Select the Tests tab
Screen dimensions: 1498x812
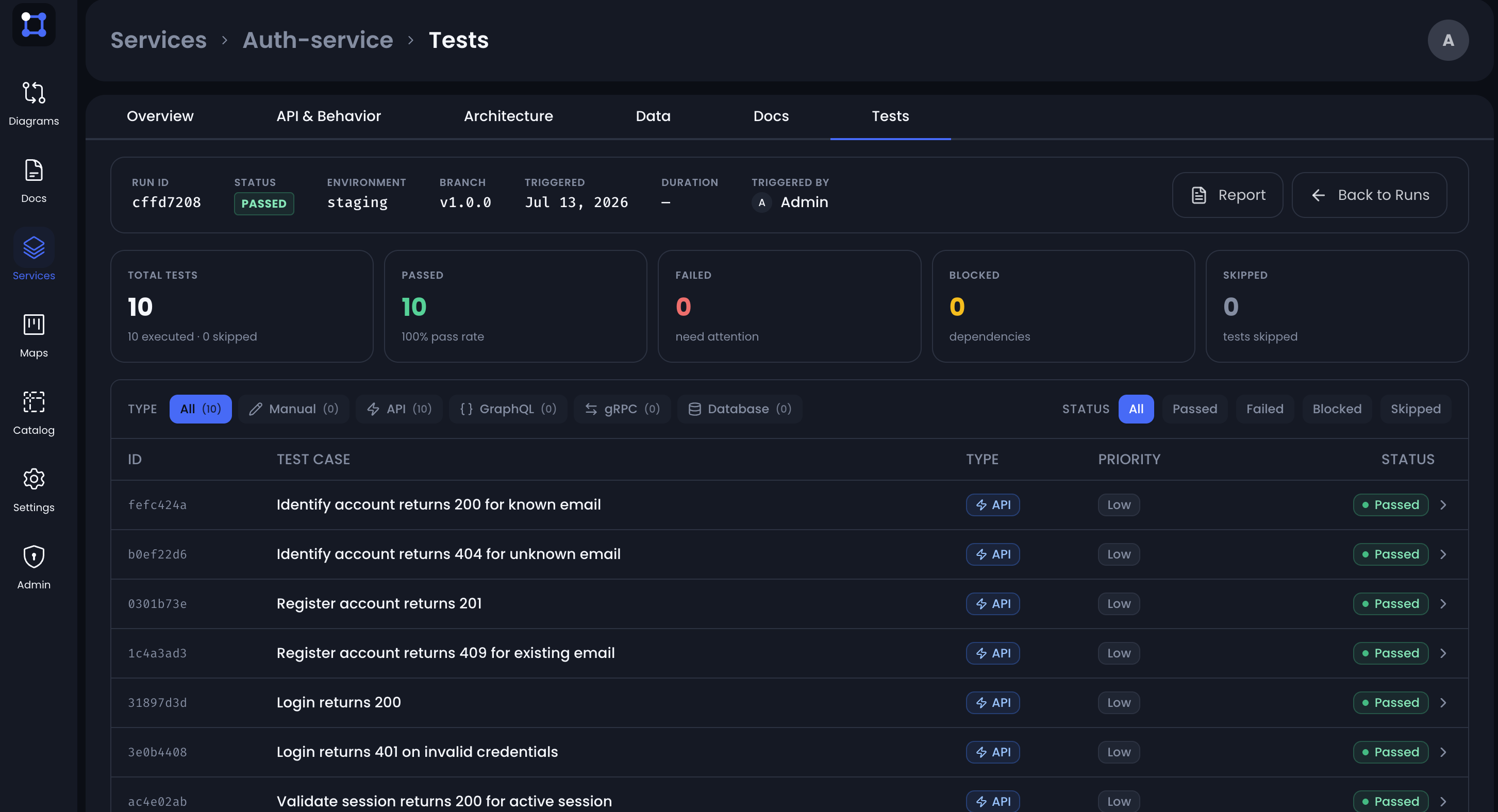(890, 116)
